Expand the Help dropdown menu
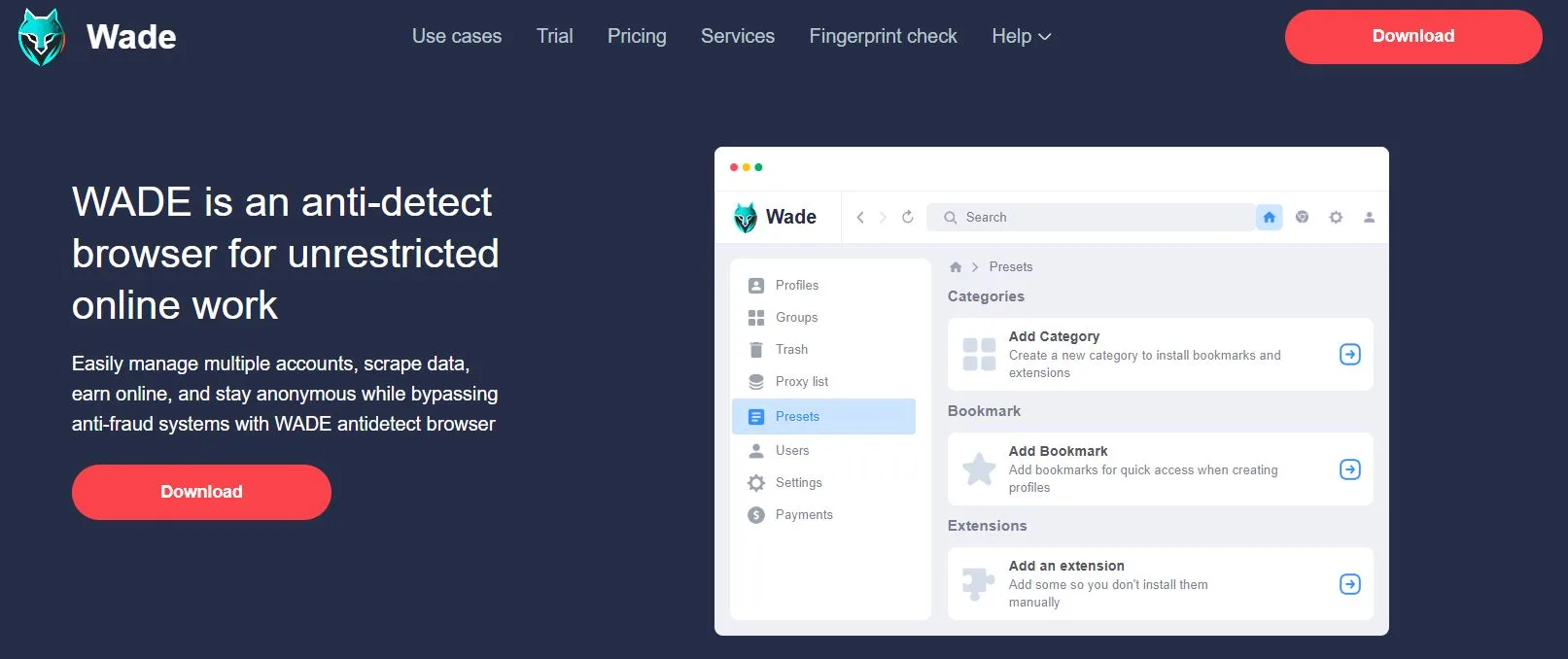This screenshot has height=659, width=1568. pyautogui.click(x=1021, y=36)
